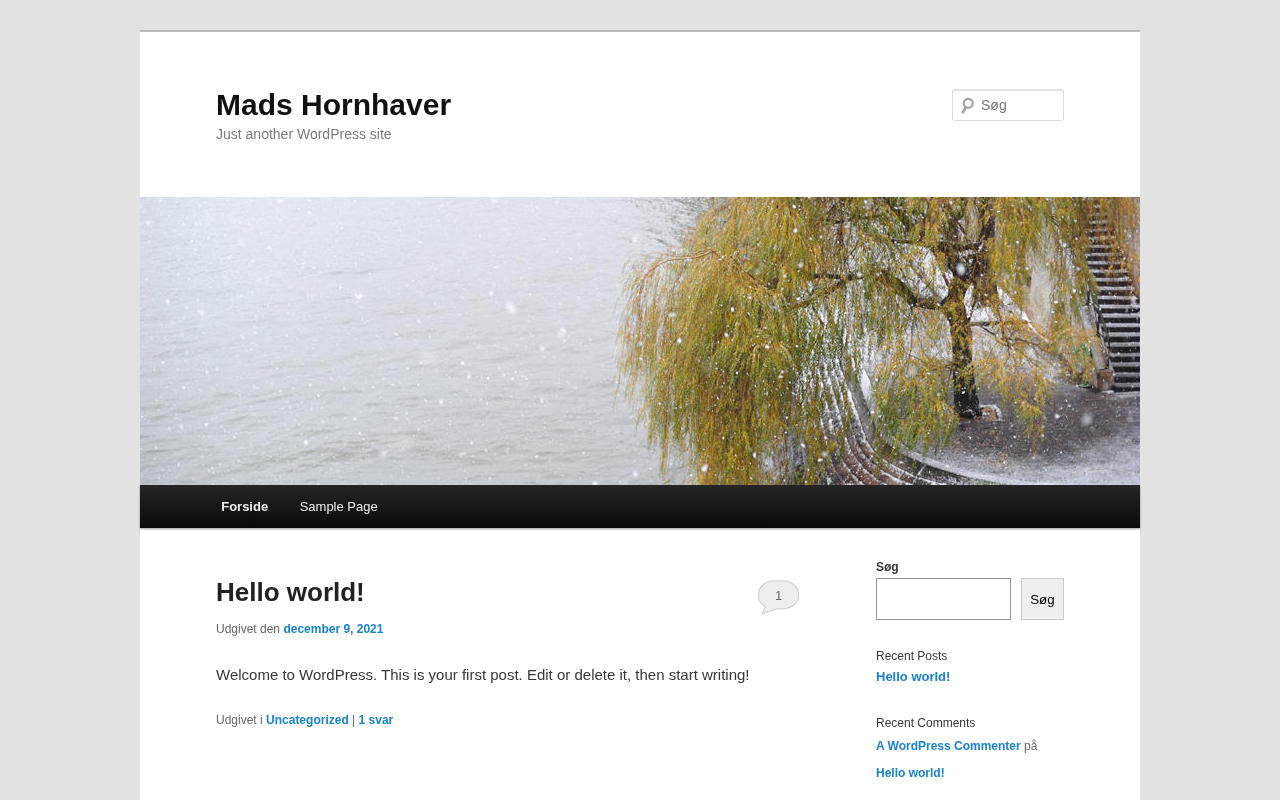The image size is (1280, 800).
Task: Open the Mads Hornhaver site title
Action: [333, 105]
